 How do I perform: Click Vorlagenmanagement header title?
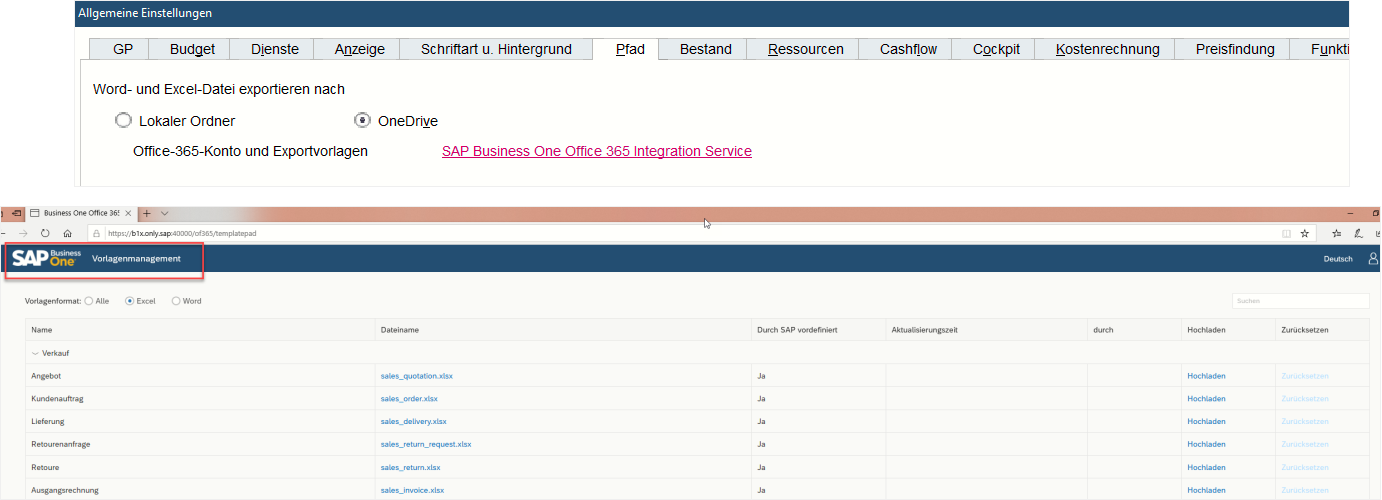click(x=136, y=259)
